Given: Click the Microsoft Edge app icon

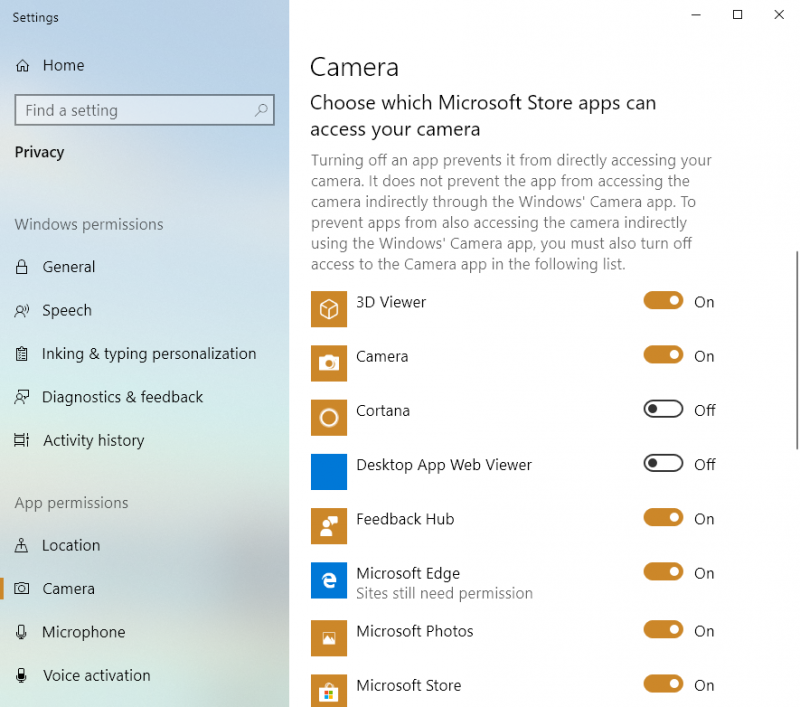Looking at the screenshot, I should pos(329,580).
